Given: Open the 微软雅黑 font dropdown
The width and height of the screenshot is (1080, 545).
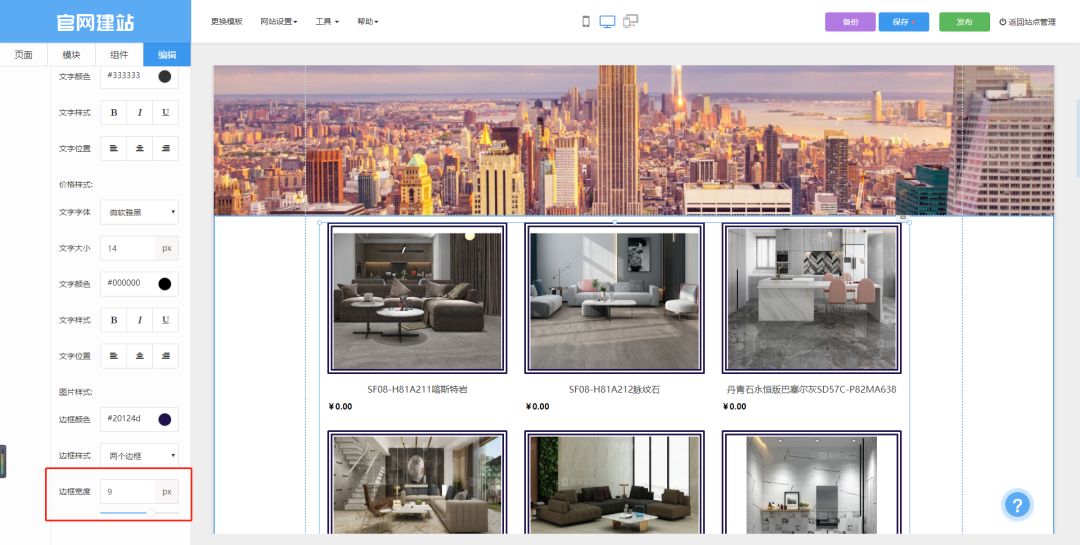Looking at the screenshot, I should (x=139, y=212).
